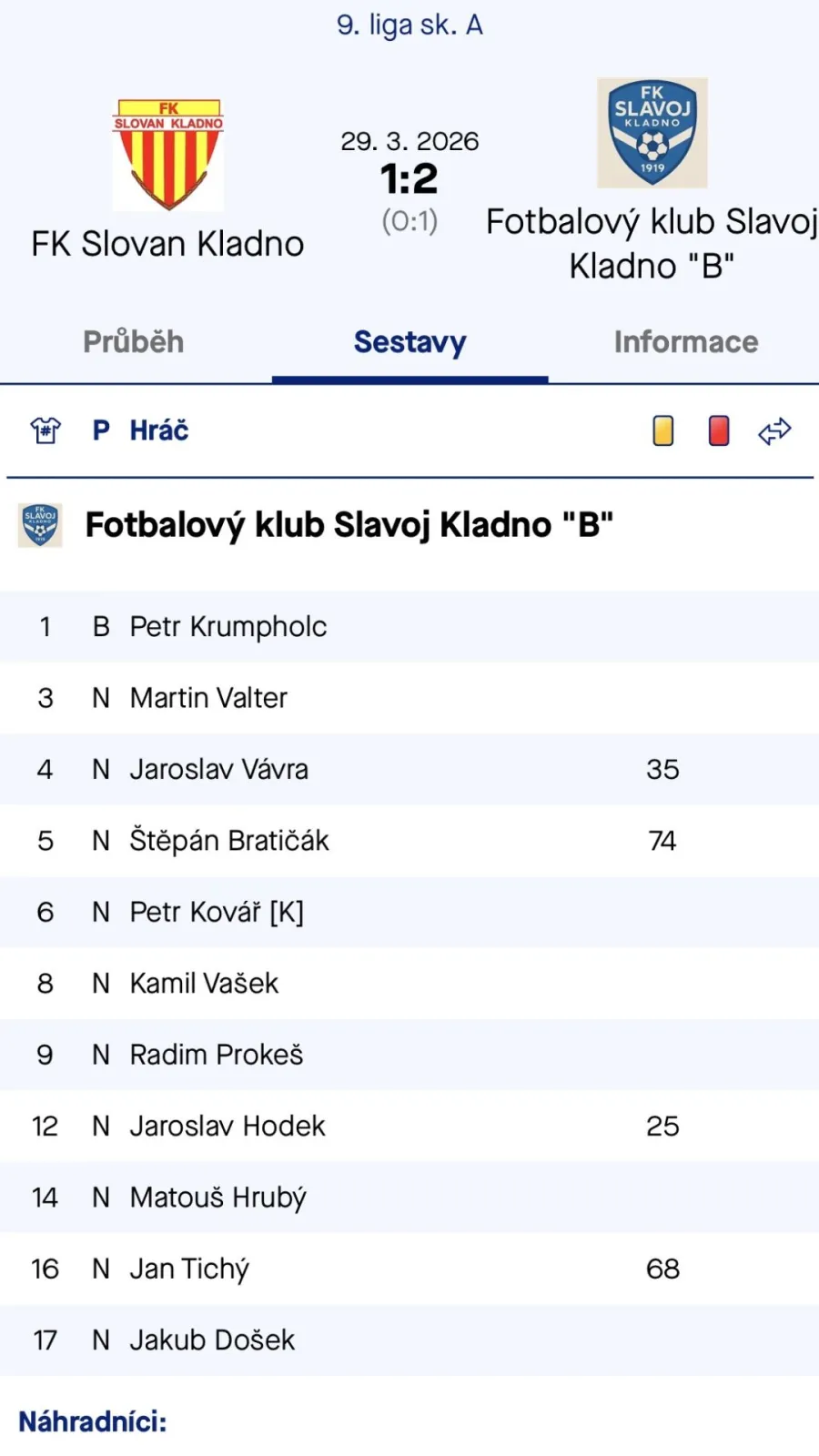Click the FK Slavoj Kladno crest logo
The image size is (819, 1456).
[x=652, y=133]
